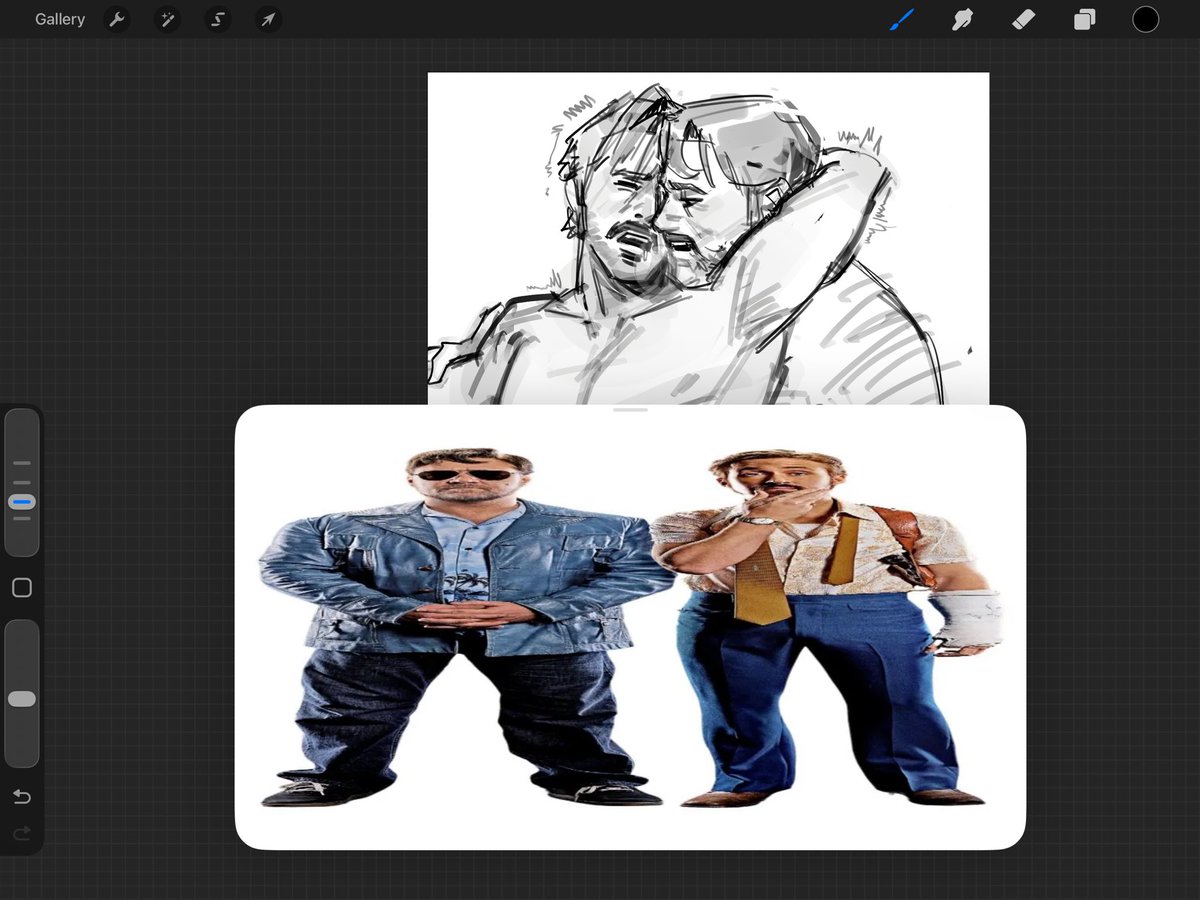Open the Adjustments magic wand menu

tap(167, 19)
